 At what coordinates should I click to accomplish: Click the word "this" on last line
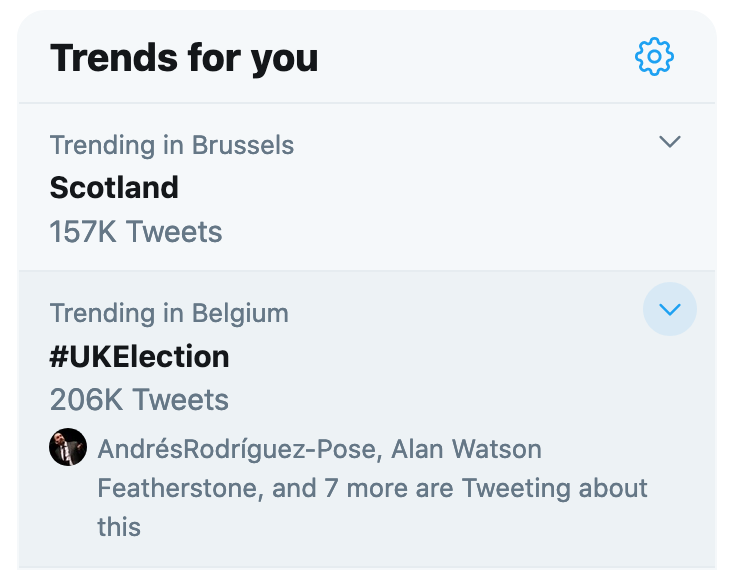click(x=119, y=526)
